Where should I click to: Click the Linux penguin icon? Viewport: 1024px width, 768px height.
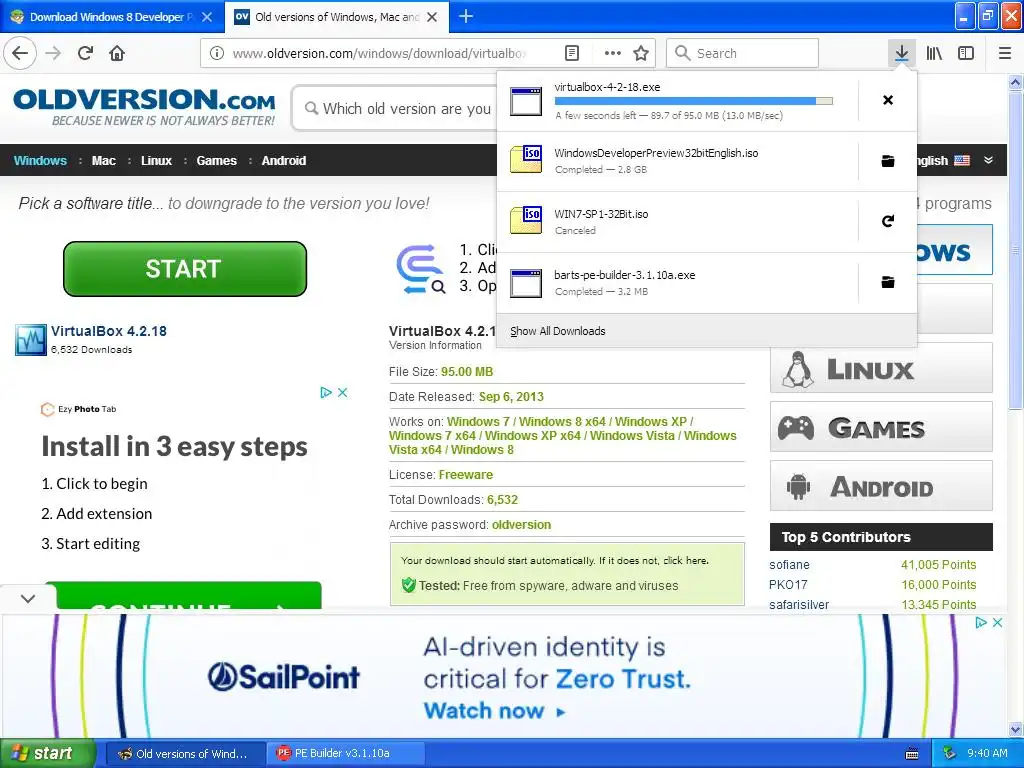point(798,370)
